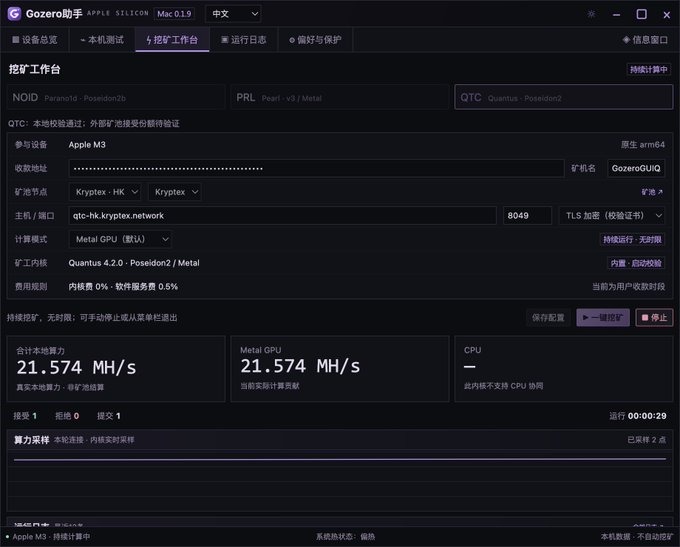Switch to the 本机测试 tab
The height and width of the screenshot is (547, 680).
click(x=102, y=40)
